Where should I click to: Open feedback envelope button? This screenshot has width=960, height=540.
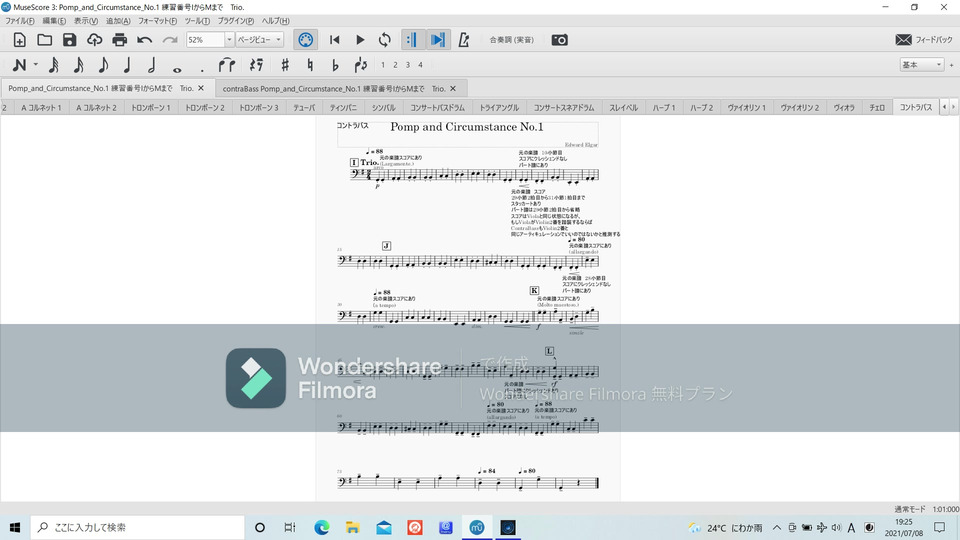[924, 40]
